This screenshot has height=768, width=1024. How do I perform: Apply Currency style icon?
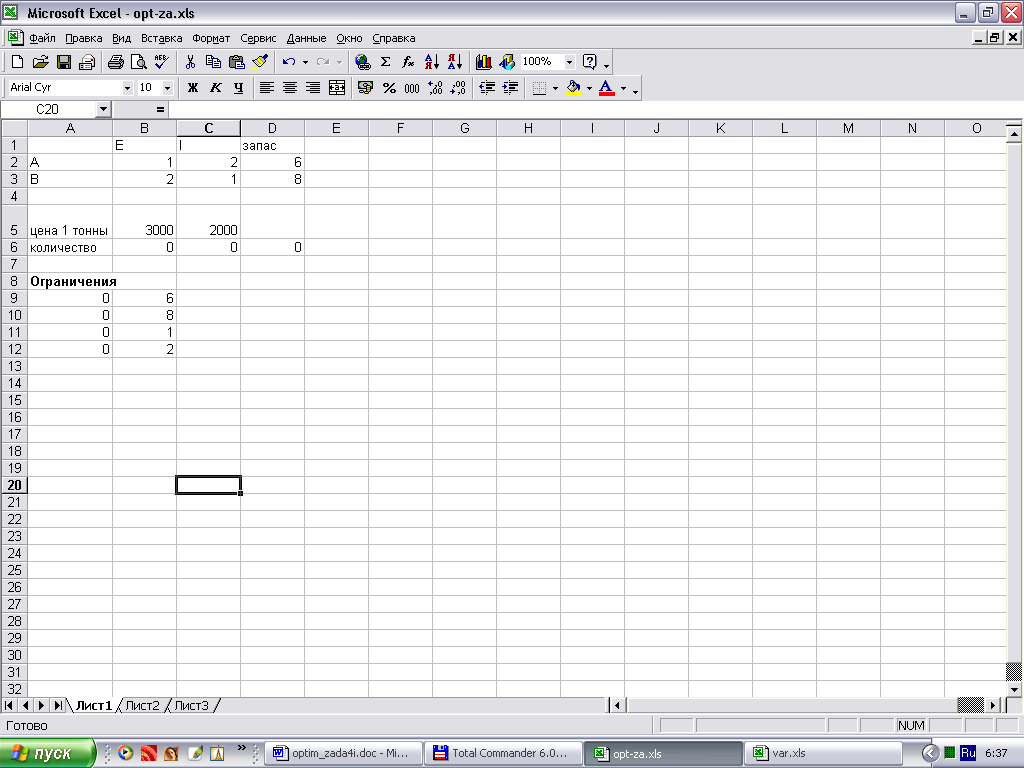[366, 88]
